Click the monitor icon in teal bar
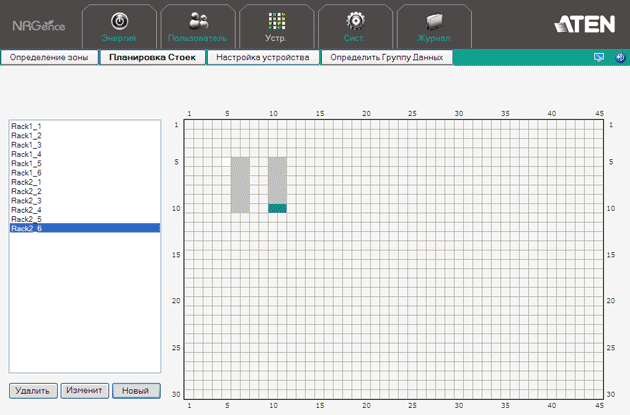Screen dimensions: 630x415 [599, 57]
